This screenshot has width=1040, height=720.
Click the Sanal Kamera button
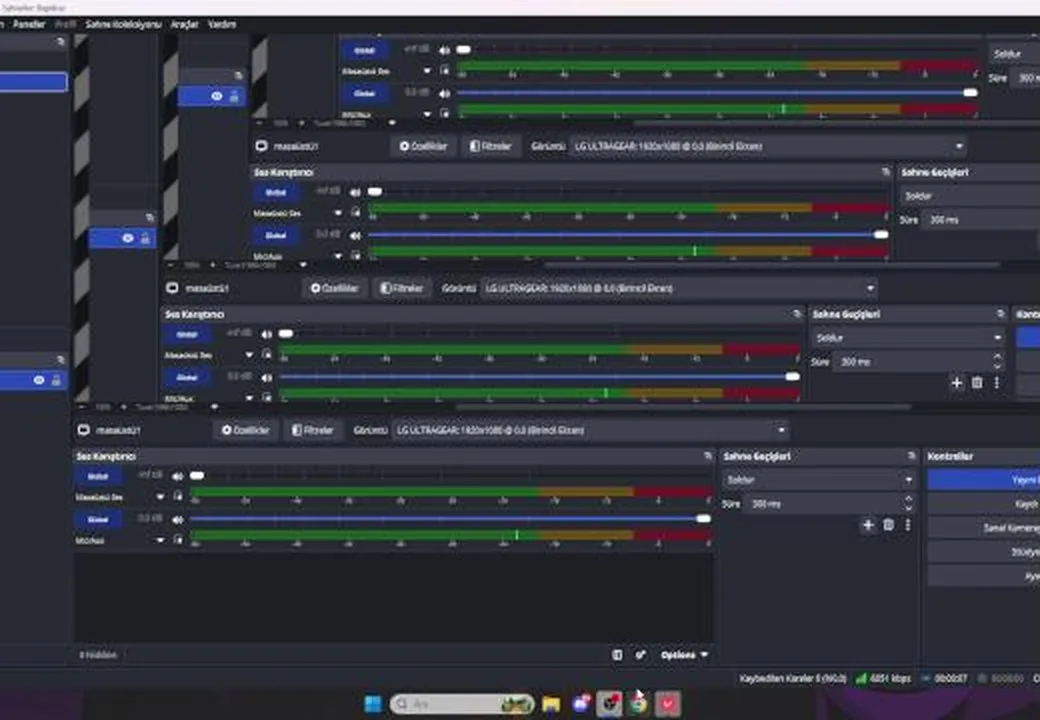click(984, 528)
